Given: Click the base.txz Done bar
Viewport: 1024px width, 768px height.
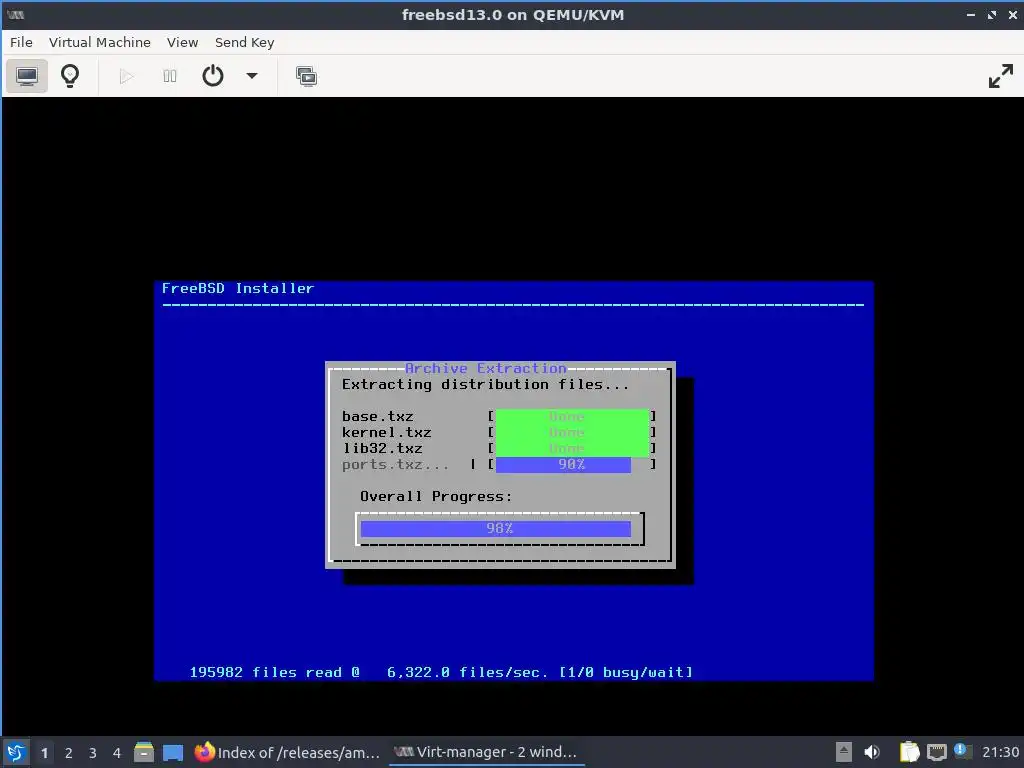Looking at the screenshot, I should 572,417.
